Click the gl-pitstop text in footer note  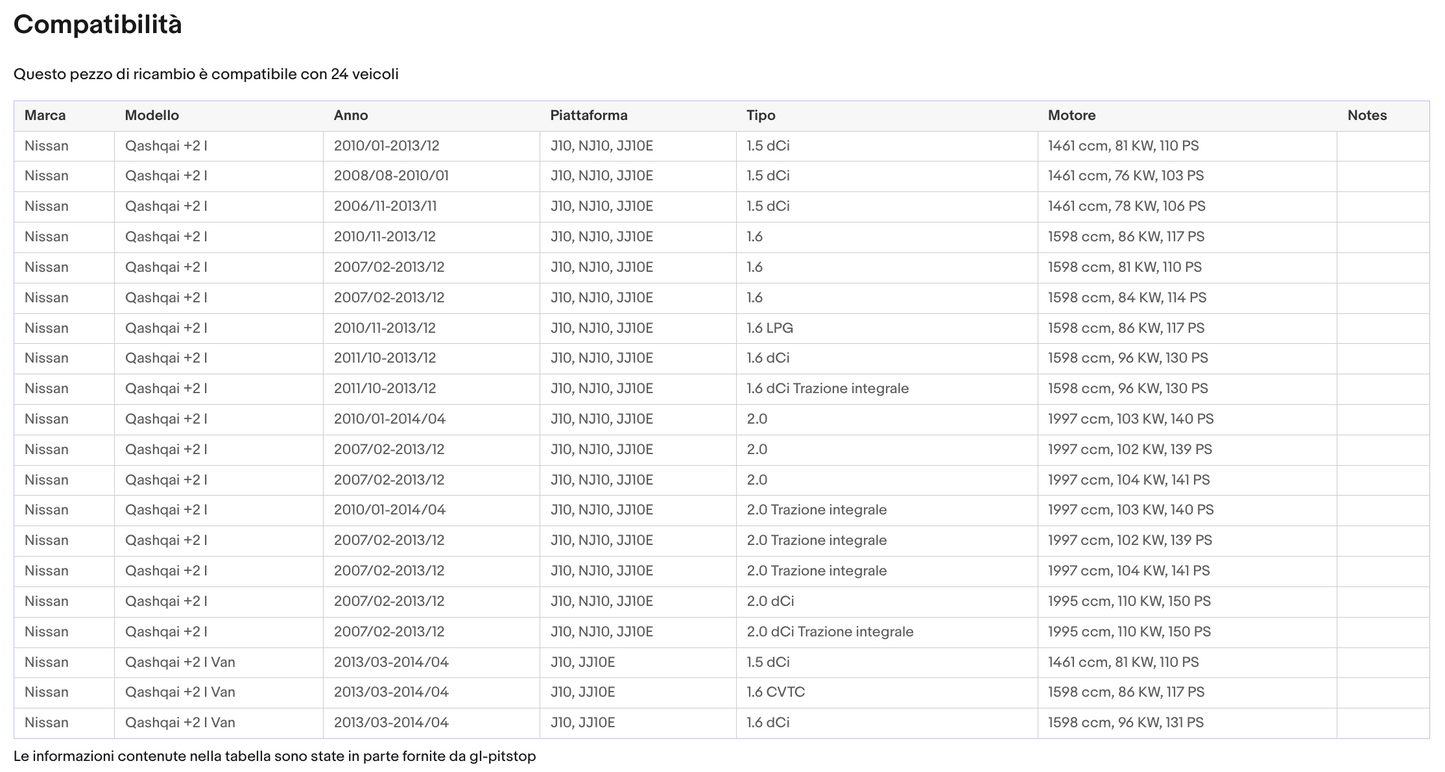(502, 756)
